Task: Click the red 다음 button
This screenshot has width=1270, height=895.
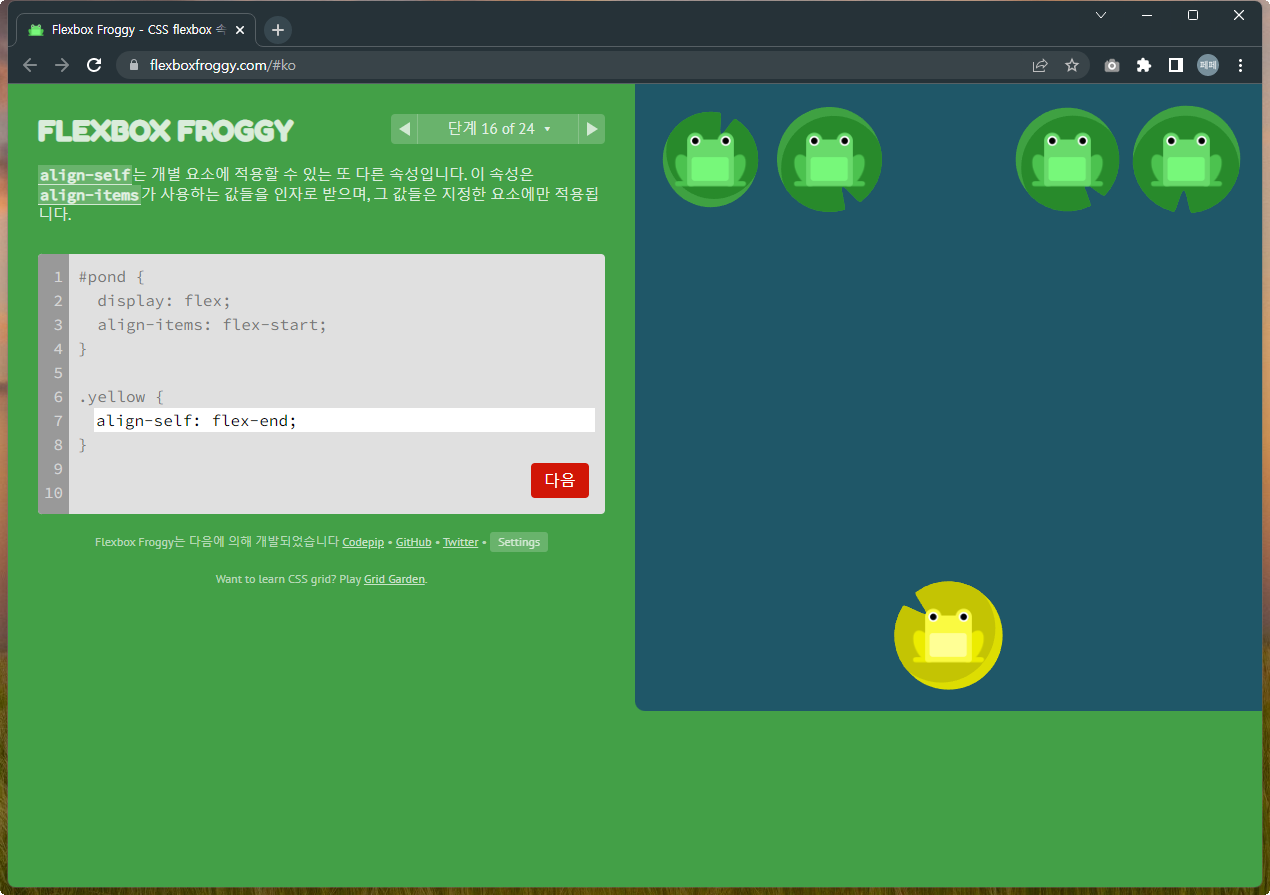Action: coord(560,480)
